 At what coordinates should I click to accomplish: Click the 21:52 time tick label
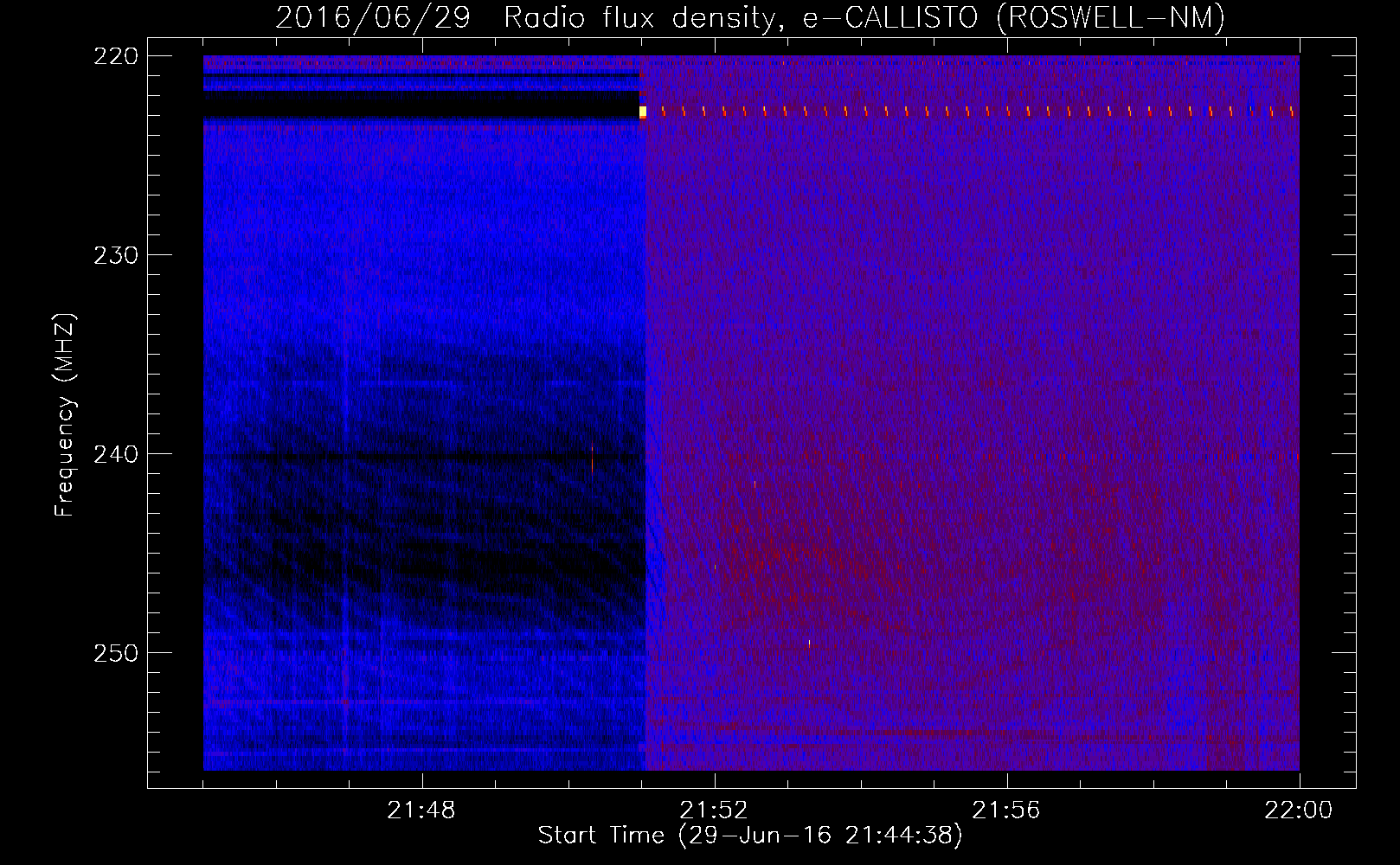point(714,811)
